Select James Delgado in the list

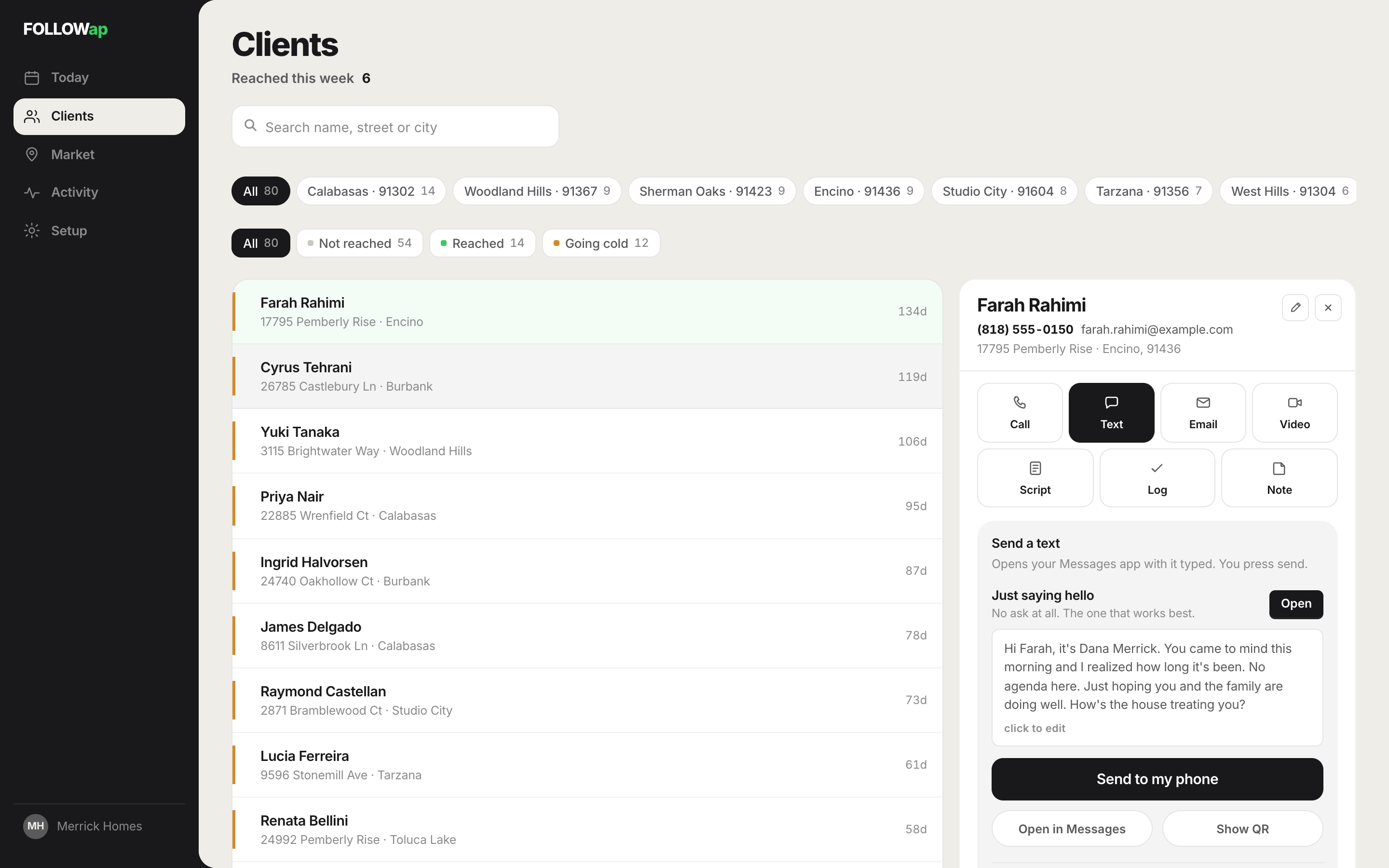pyautogui.click(x=587, y=636)
